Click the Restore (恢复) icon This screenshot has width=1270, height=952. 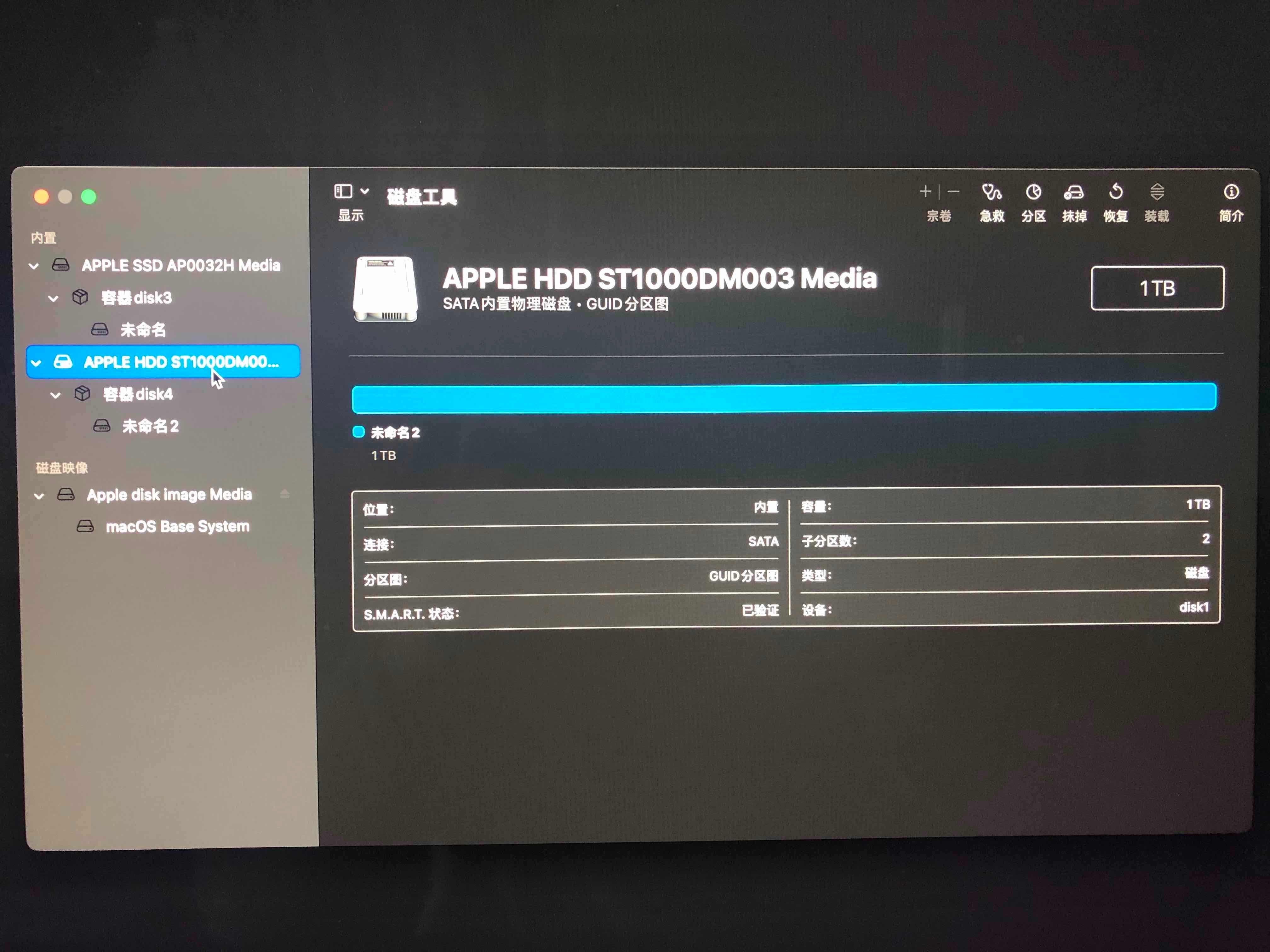click(x=1116, y=192)
